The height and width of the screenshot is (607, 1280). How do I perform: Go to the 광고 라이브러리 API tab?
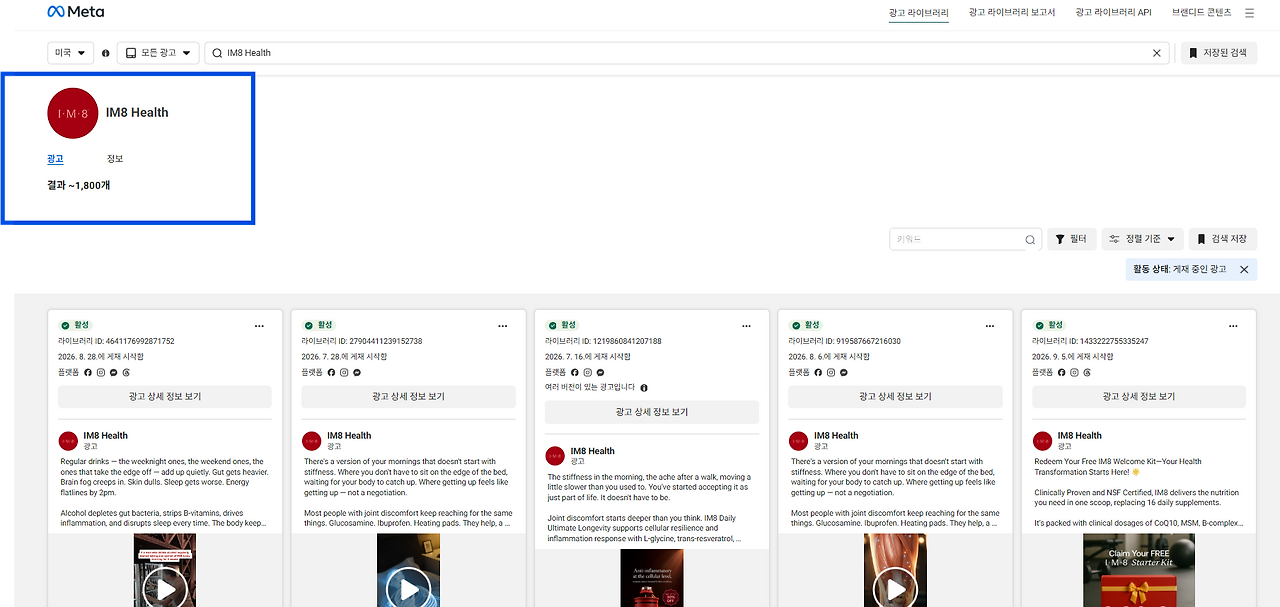click(1113, 13)
